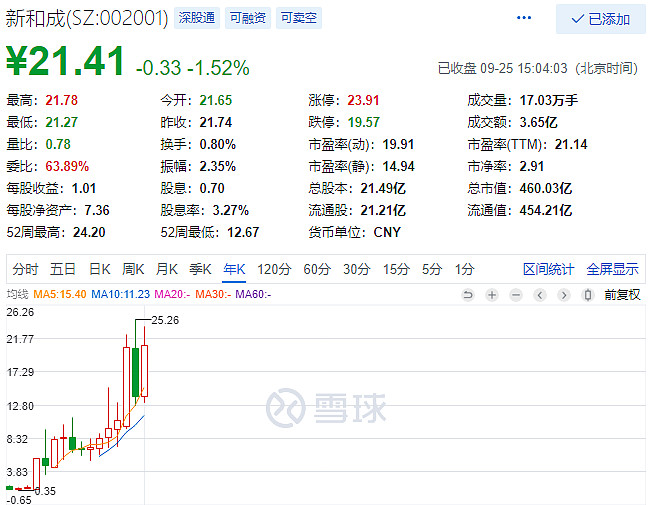Move chart left with previous arrow
Viewport: 662px width, 505px height.
(x=540, y=294)
